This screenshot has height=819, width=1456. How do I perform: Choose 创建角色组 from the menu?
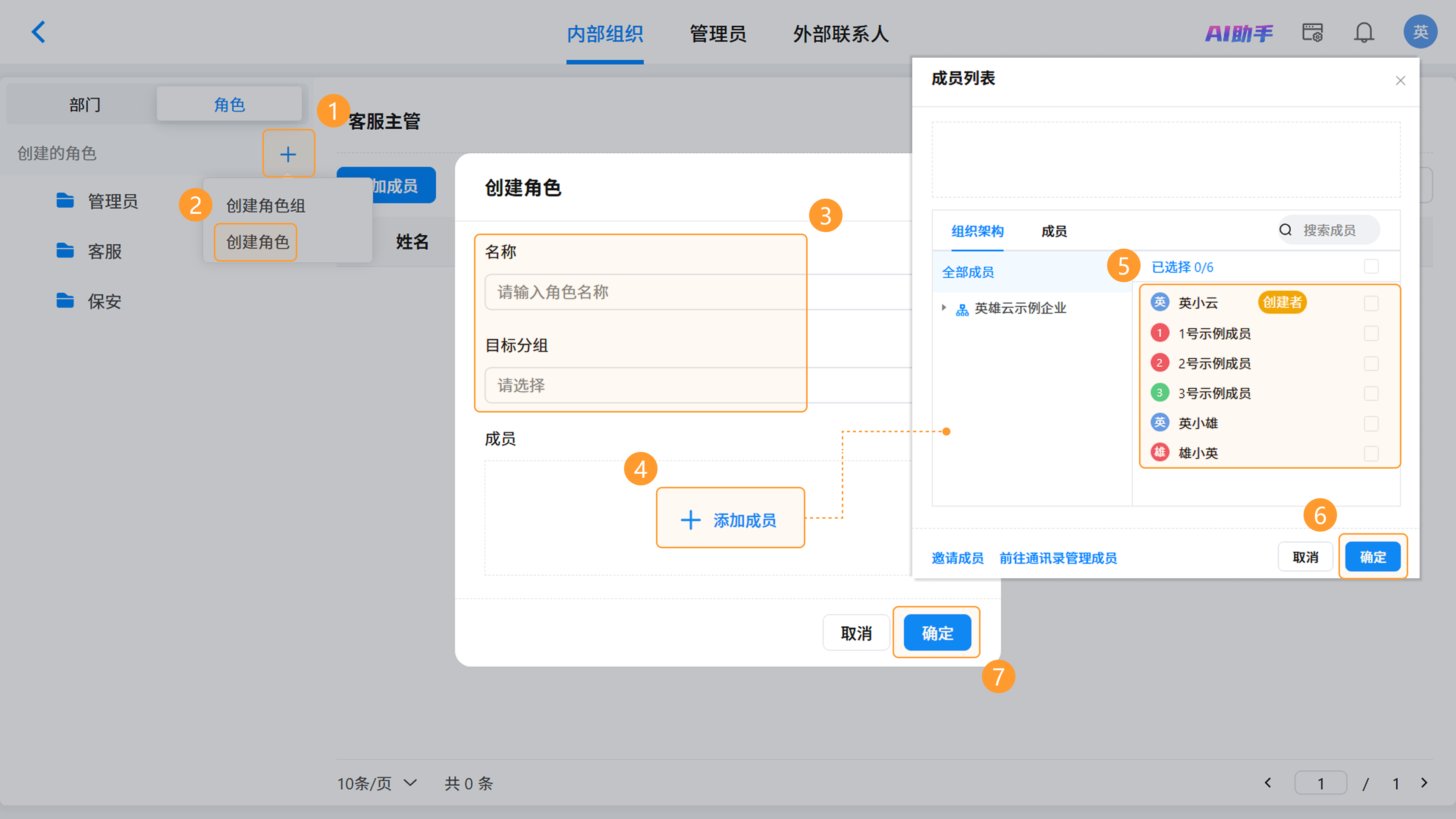point(266,206)
